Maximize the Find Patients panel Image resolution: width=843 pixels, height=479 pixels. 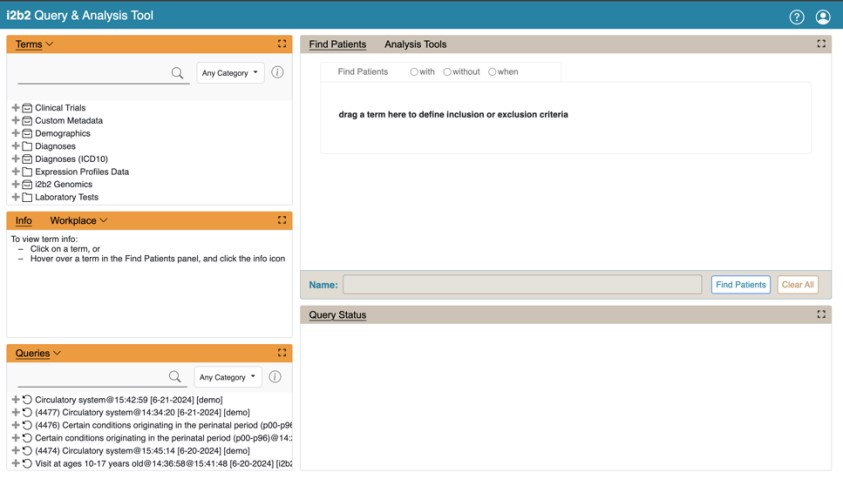(x=821, y=44)
